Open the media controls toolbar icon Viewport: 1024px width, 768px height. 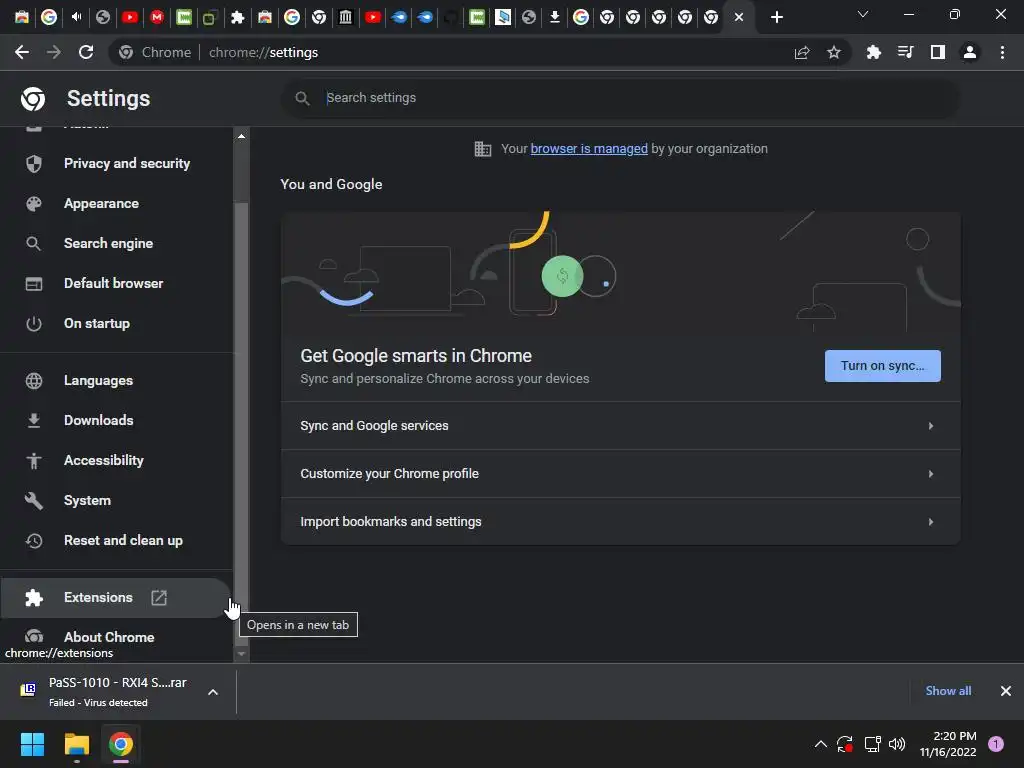tap(905, 52)
